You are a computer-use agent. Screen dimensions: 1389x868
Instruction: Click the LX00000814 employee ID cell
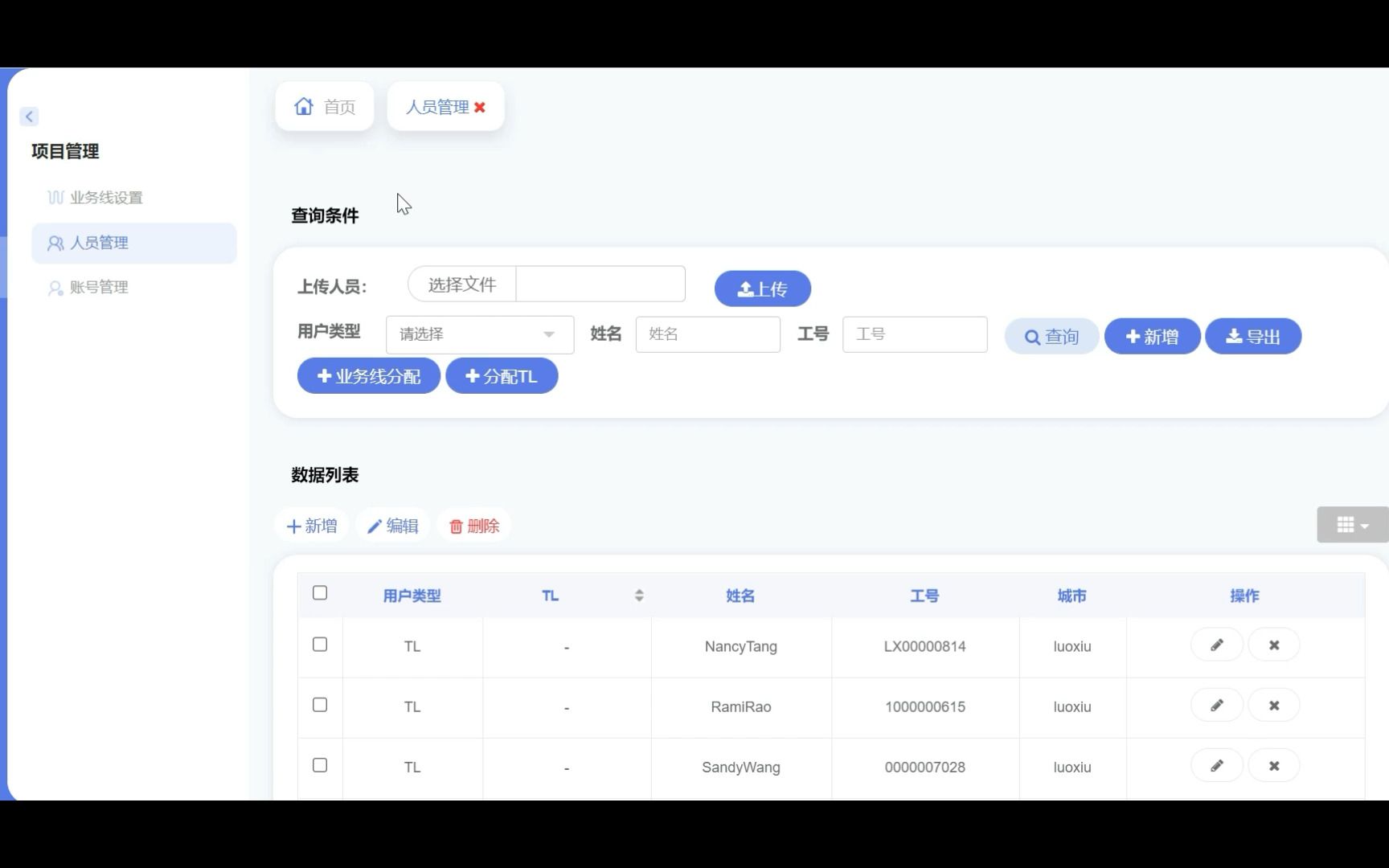925,647
